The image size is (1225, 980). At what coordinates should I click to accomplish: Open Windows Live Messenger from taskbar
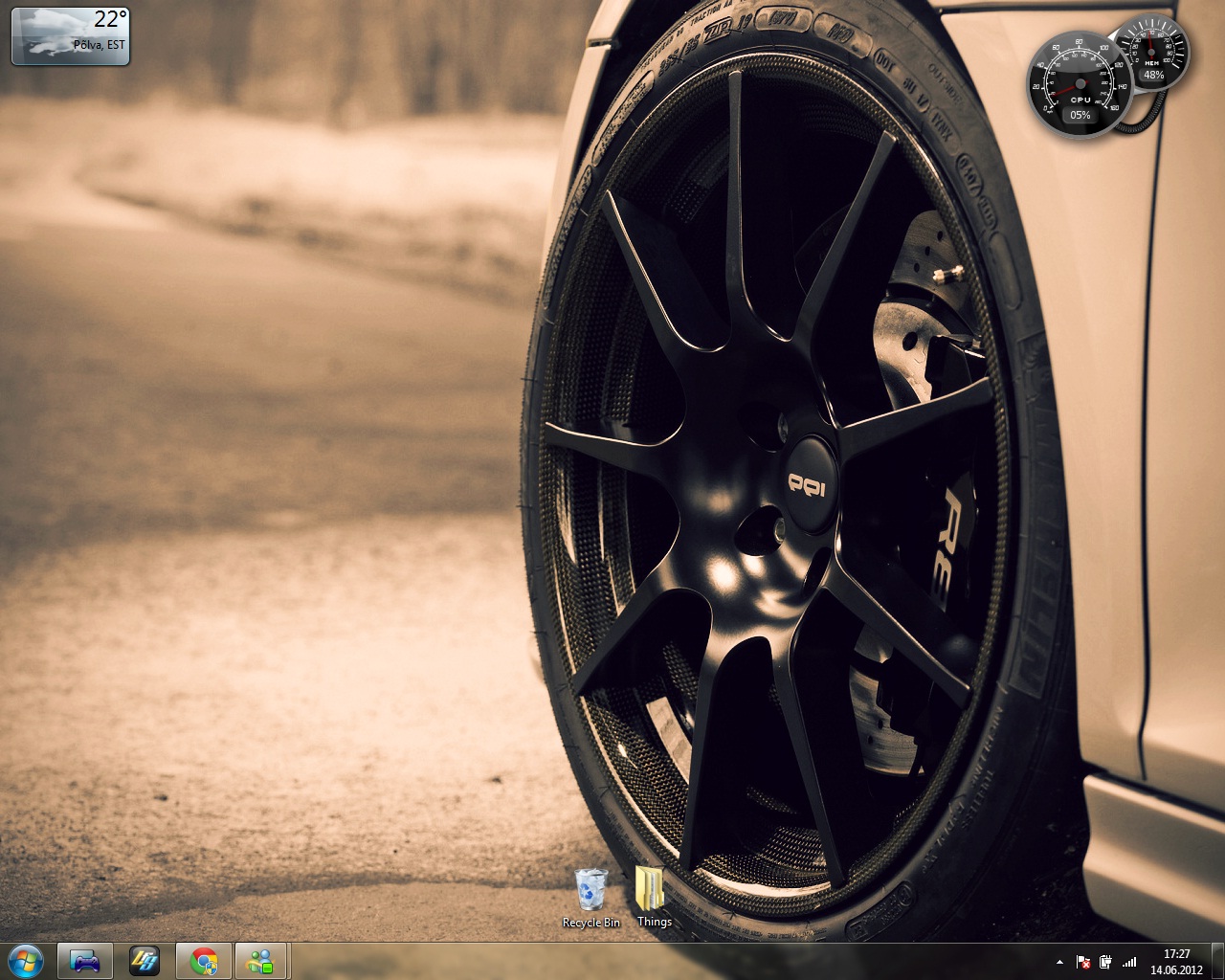[x=261, y=961]
